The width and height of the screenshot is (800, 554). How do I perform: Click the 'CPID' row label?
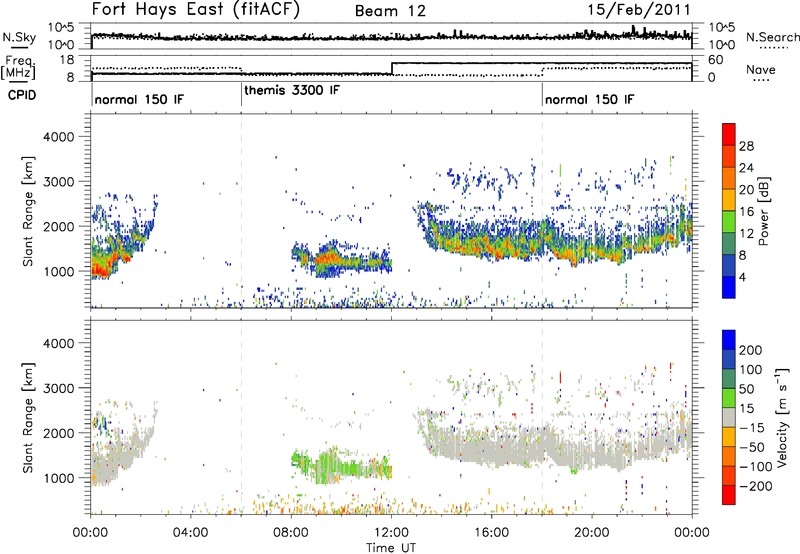coord(21,95)
